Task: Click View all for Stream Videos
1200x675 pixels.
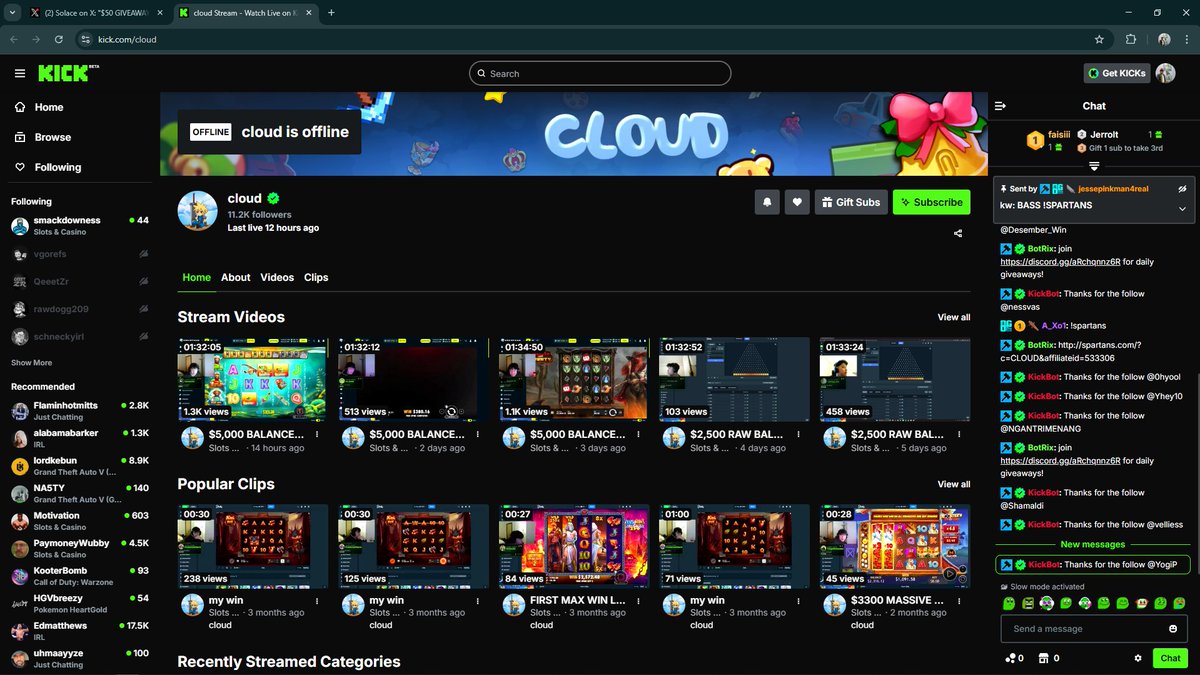Action: pos(953,317)
